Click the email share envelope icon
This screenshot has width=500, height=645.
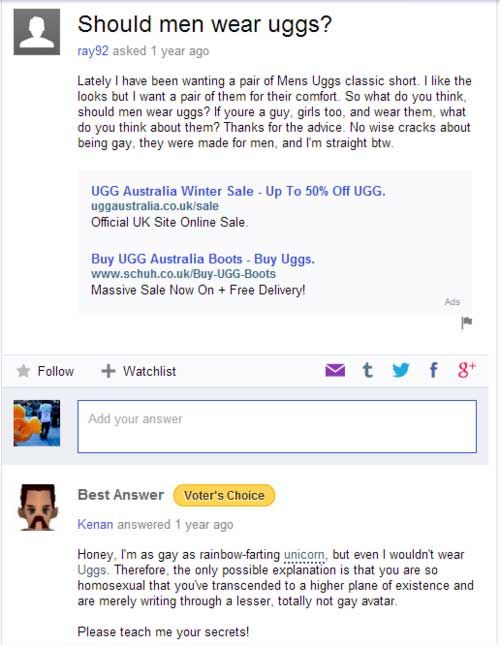[335, 370]
